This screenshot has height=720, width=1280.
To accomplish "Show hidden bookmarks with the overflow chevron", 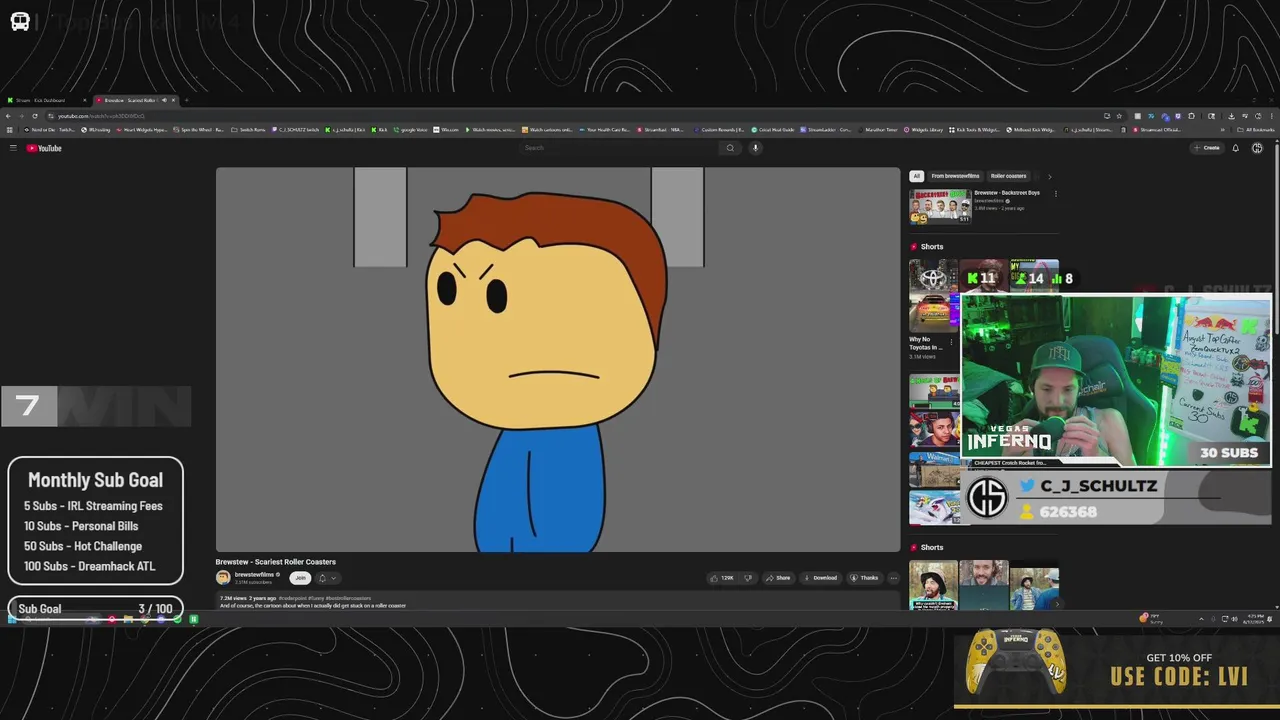I will [1223, 130].
